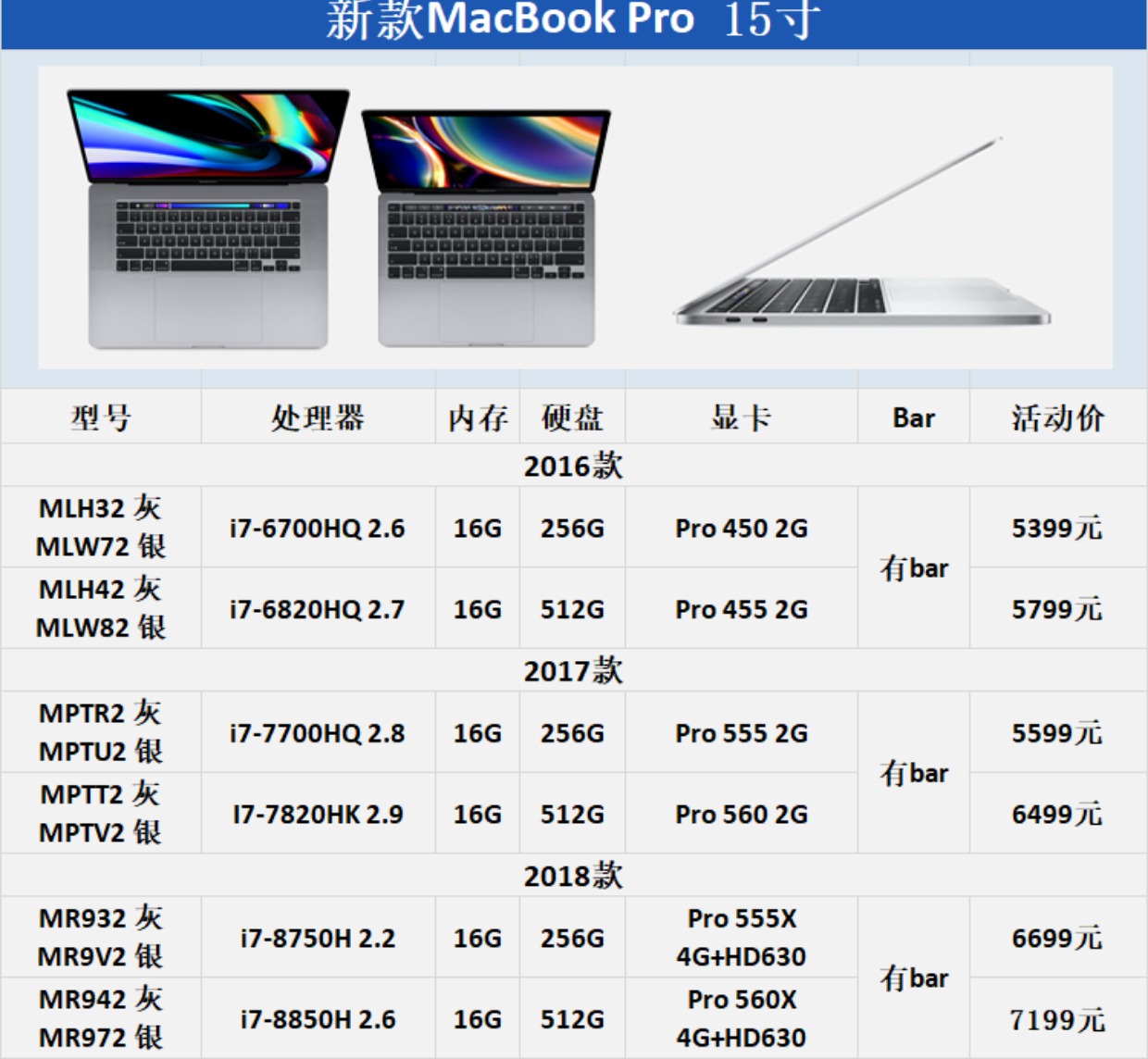Select processor i7-8850H 2.6
The width and height of the screenshot is (1148, 1059).
click(318, 1020)
